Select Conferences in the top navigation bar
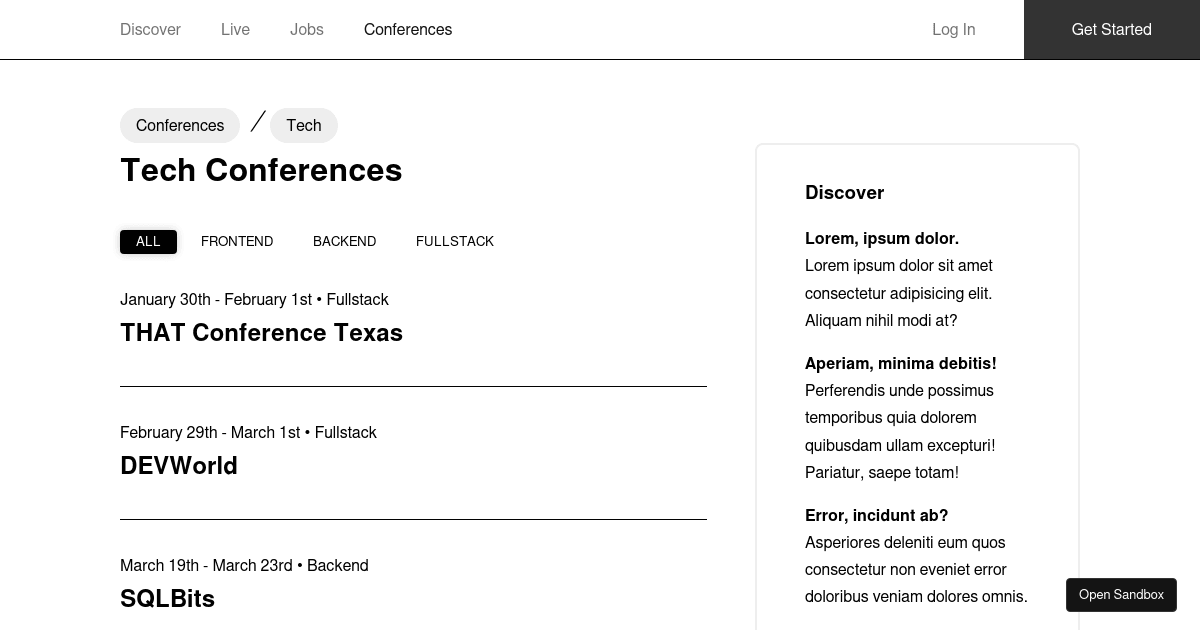 coord(407,29)
